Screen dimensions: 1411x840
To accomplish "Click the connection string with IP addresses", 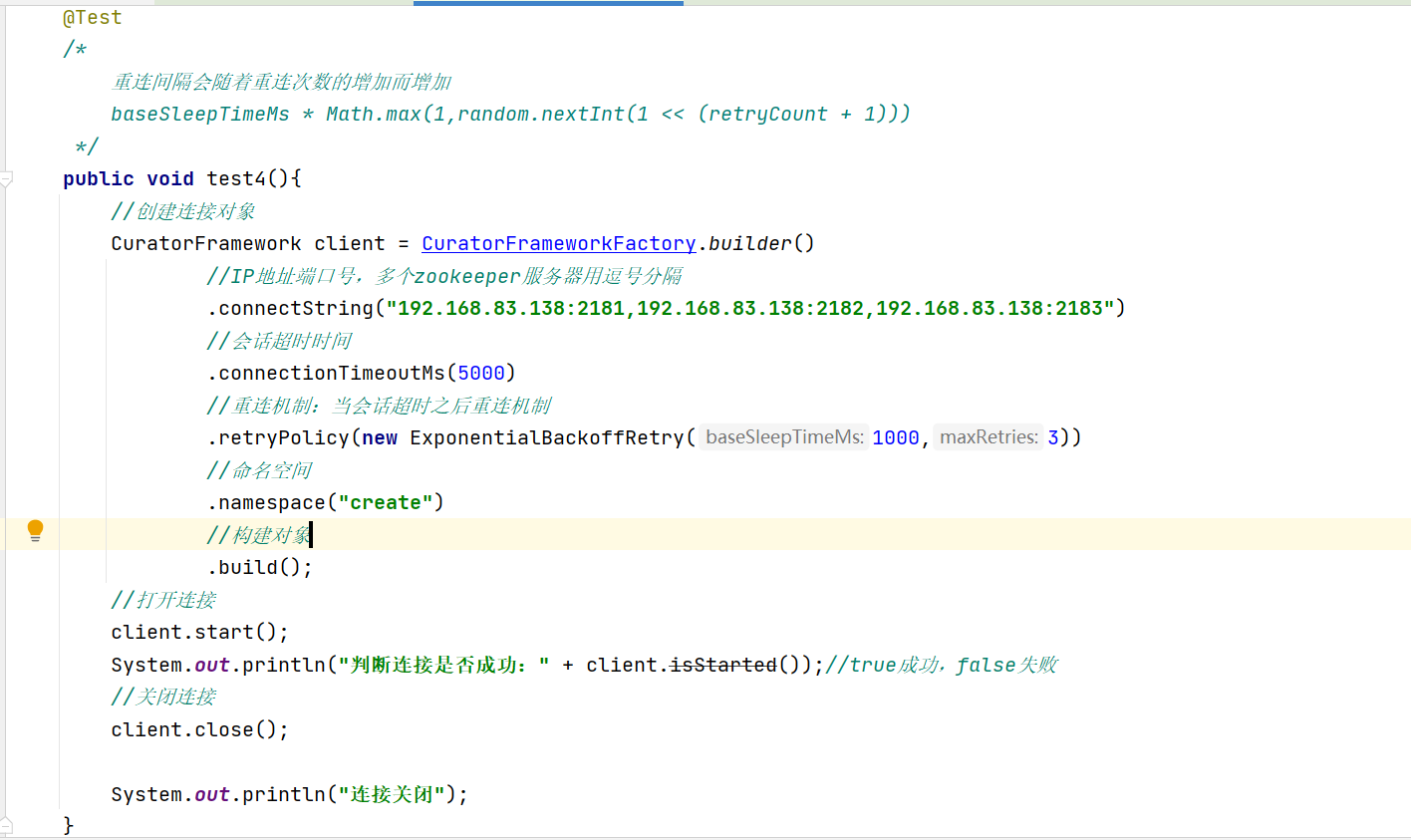I will [x=750, y=308].
